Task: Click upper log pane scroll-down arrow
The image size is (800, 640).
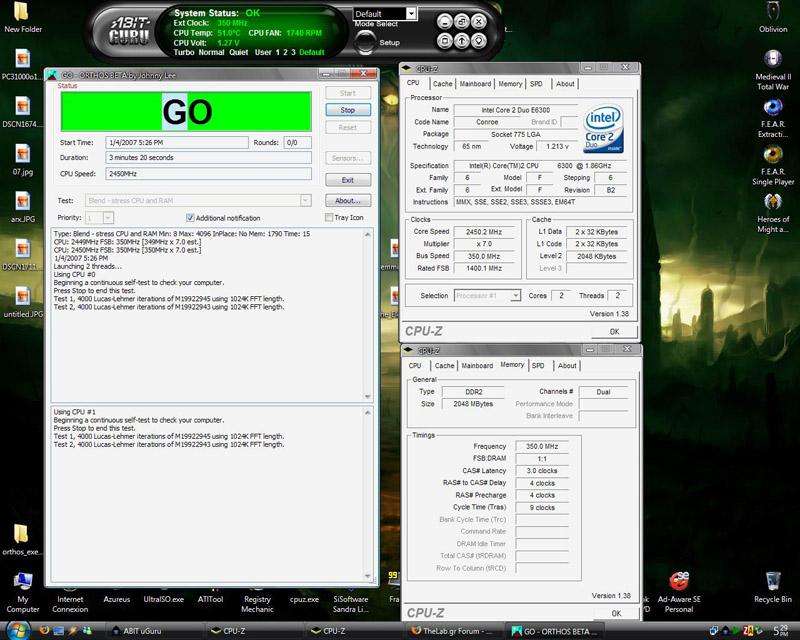Action: (x=368, y=397)
